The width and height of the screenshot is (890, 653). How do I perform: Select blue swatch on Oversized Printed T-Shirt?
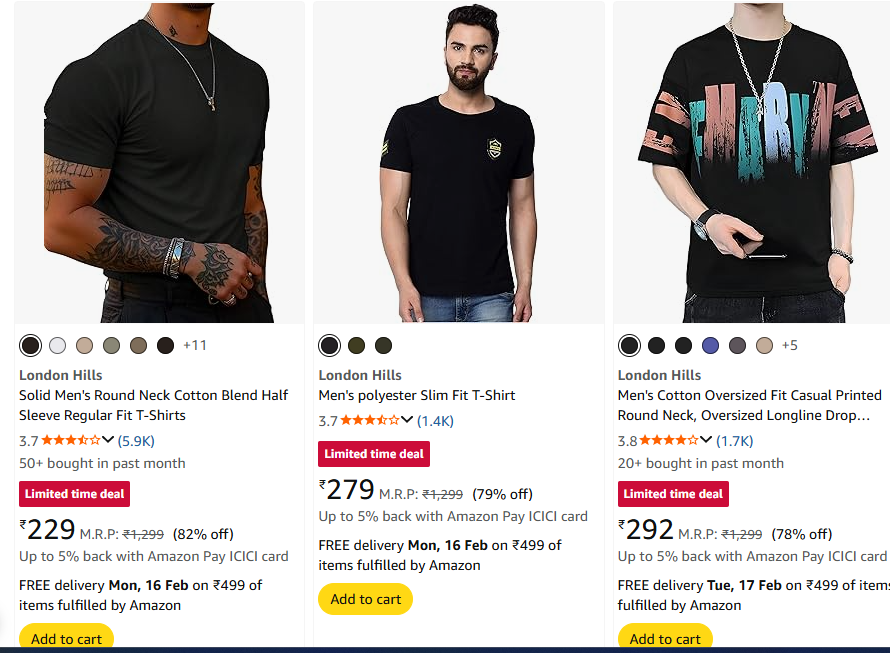[710, 345]
